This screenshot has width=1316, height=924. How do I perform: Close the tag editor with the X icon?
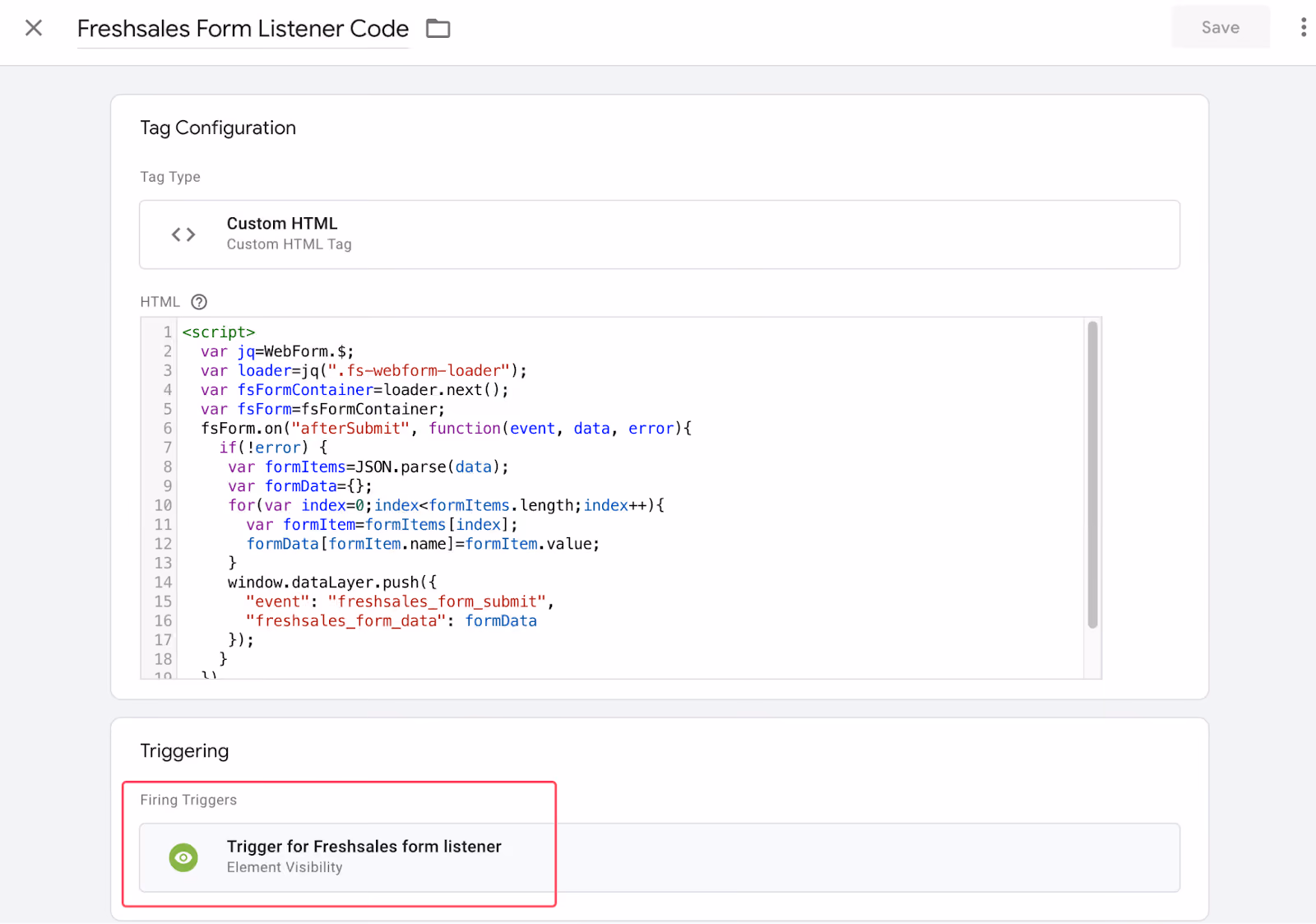34,28
